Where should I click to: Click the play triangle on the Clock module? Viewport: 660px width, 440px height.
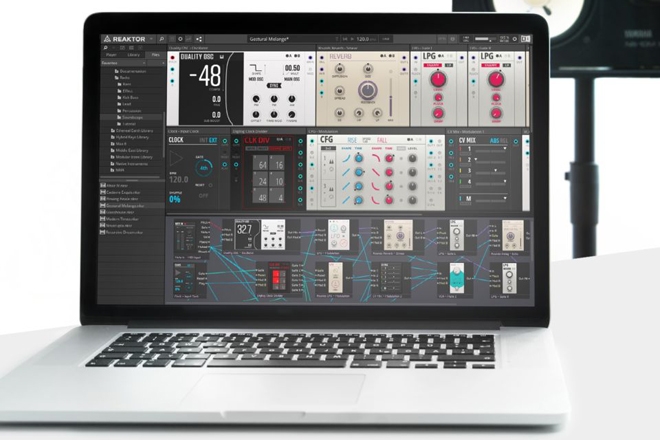(x=176, y=158)
